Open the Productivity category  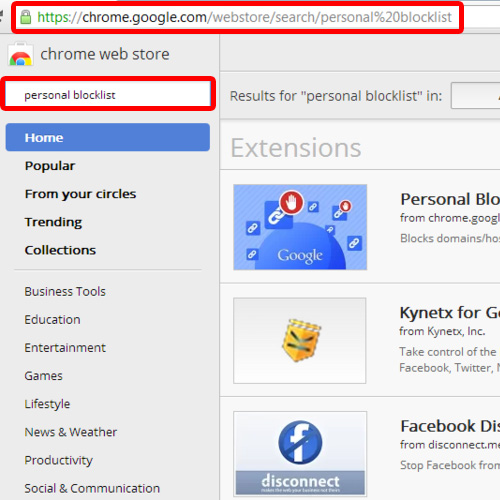click(58, 460)
